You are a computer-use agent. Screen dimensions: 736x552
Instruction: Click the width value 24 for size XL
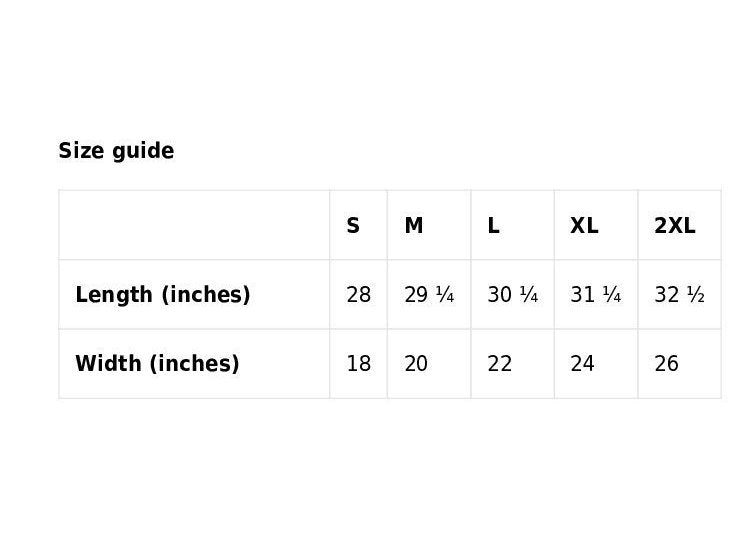582,364
